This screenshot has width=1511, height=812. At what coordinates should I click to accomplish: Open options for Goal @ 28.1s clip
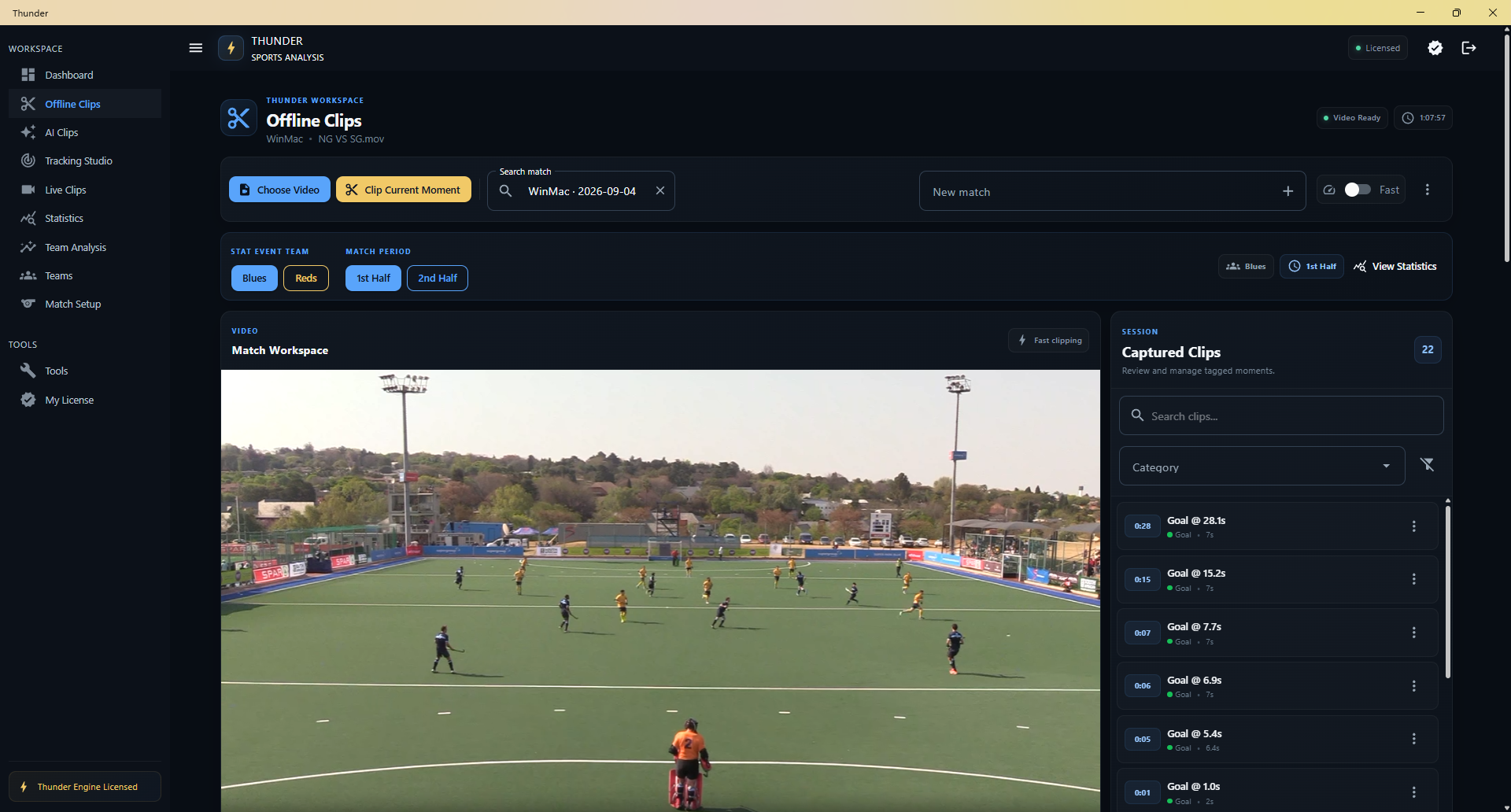tap(1413, 526)
